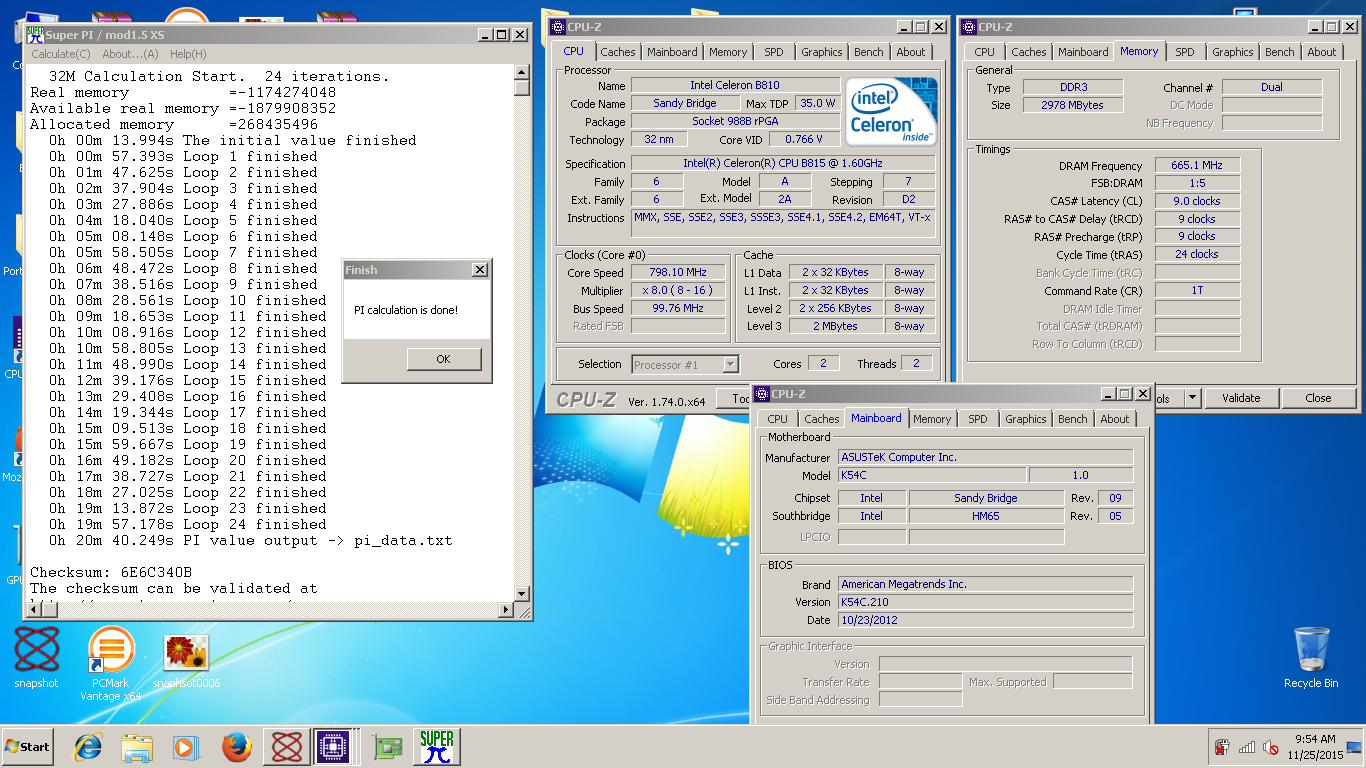Viewport: 1366px width, 768px height.
Task: Select About tab in right CPU-Z window
Action: pyautogui.click(x=1322, y=52)
